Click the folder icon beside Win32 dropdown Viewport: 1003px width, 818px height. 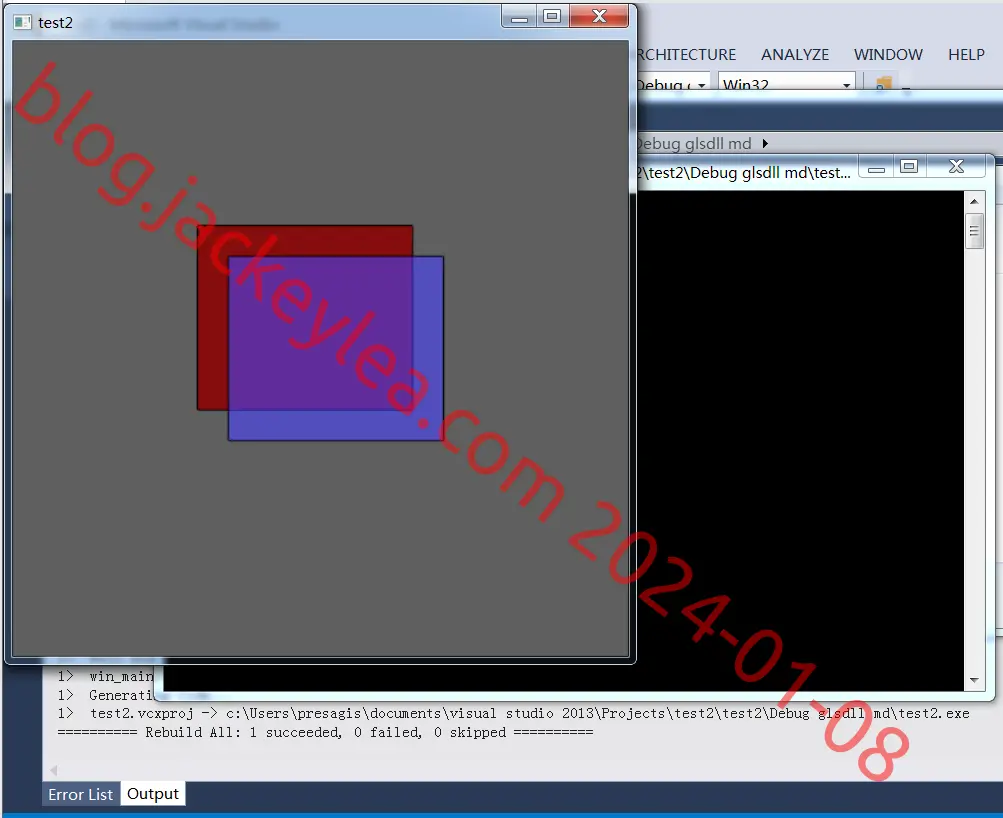pyautogui.click(x=883, y=84)
